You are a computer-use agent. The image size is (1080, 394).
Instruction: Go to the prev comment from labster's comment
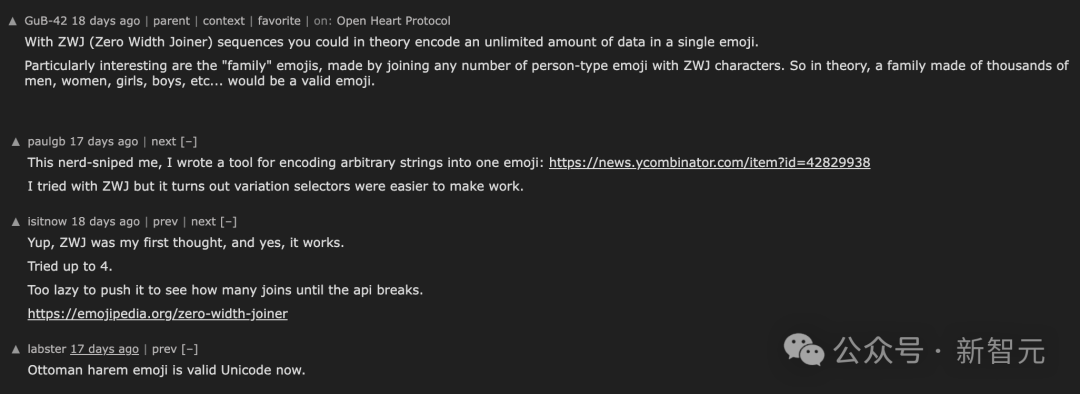point(165,349)
